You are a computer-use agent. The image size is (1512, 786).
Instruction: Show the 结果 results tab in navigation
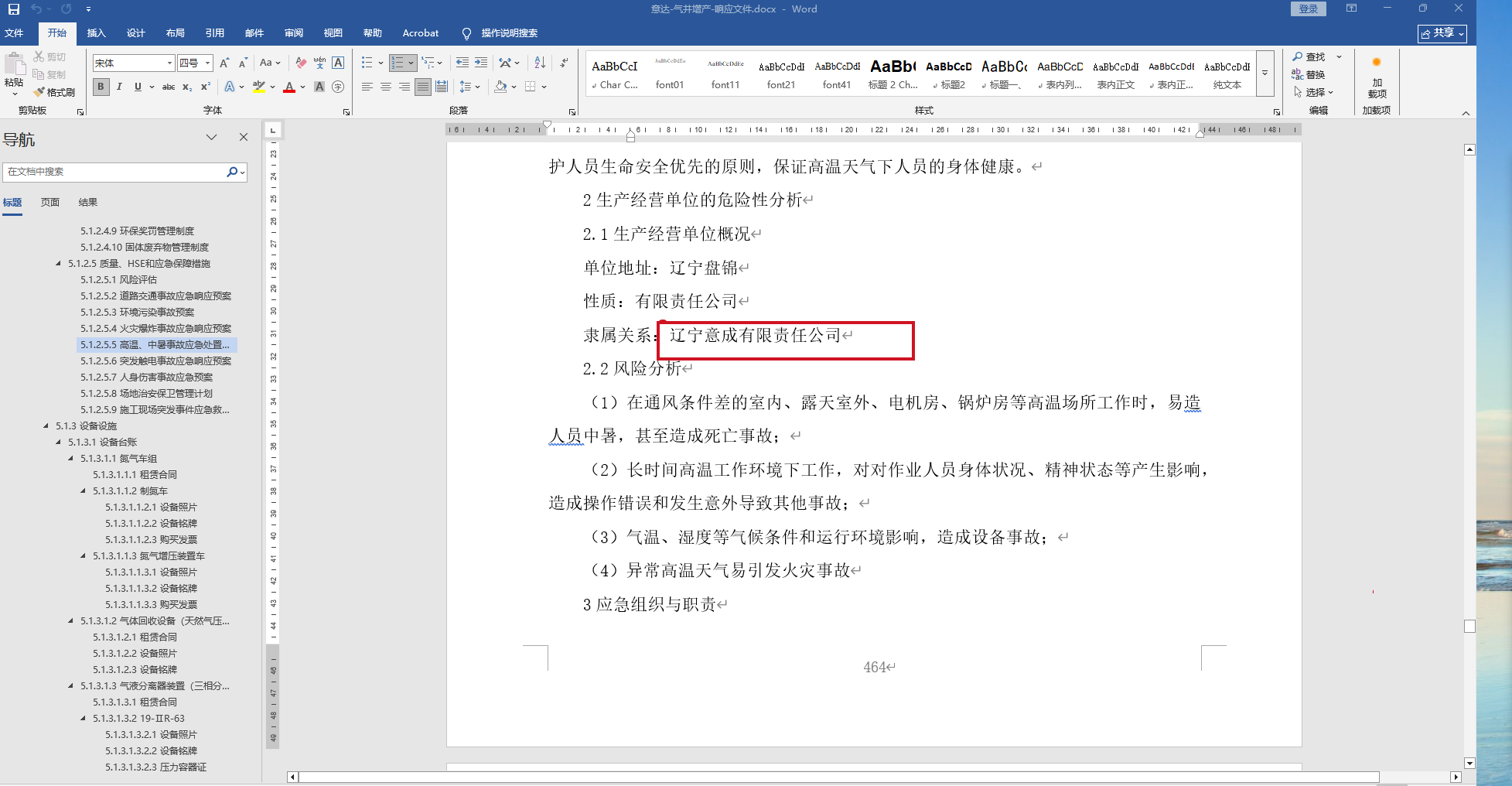[x=88, y=203]
